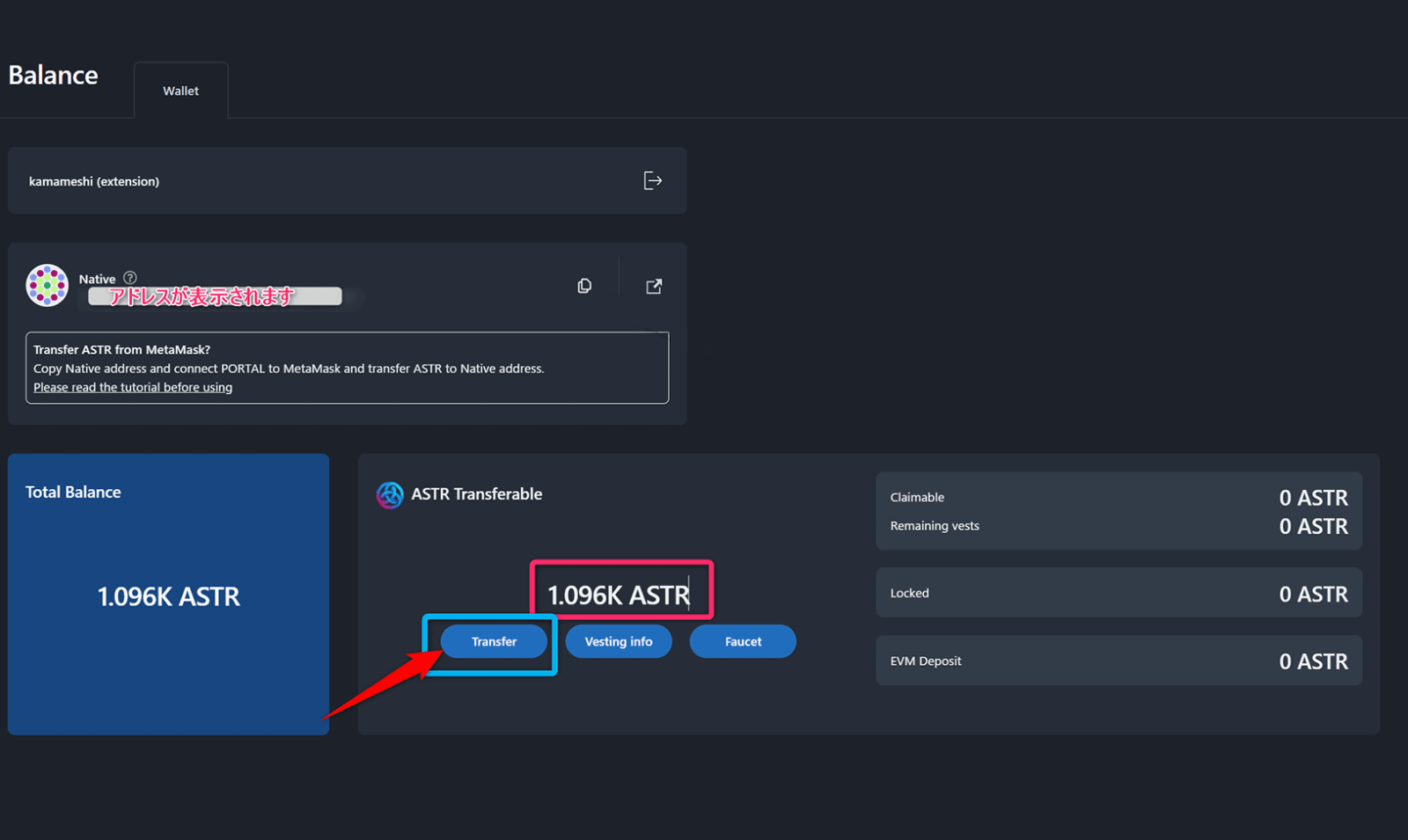Open Vesting info
This screenshot has height=840, width=1408.
(x=619, y=641)
